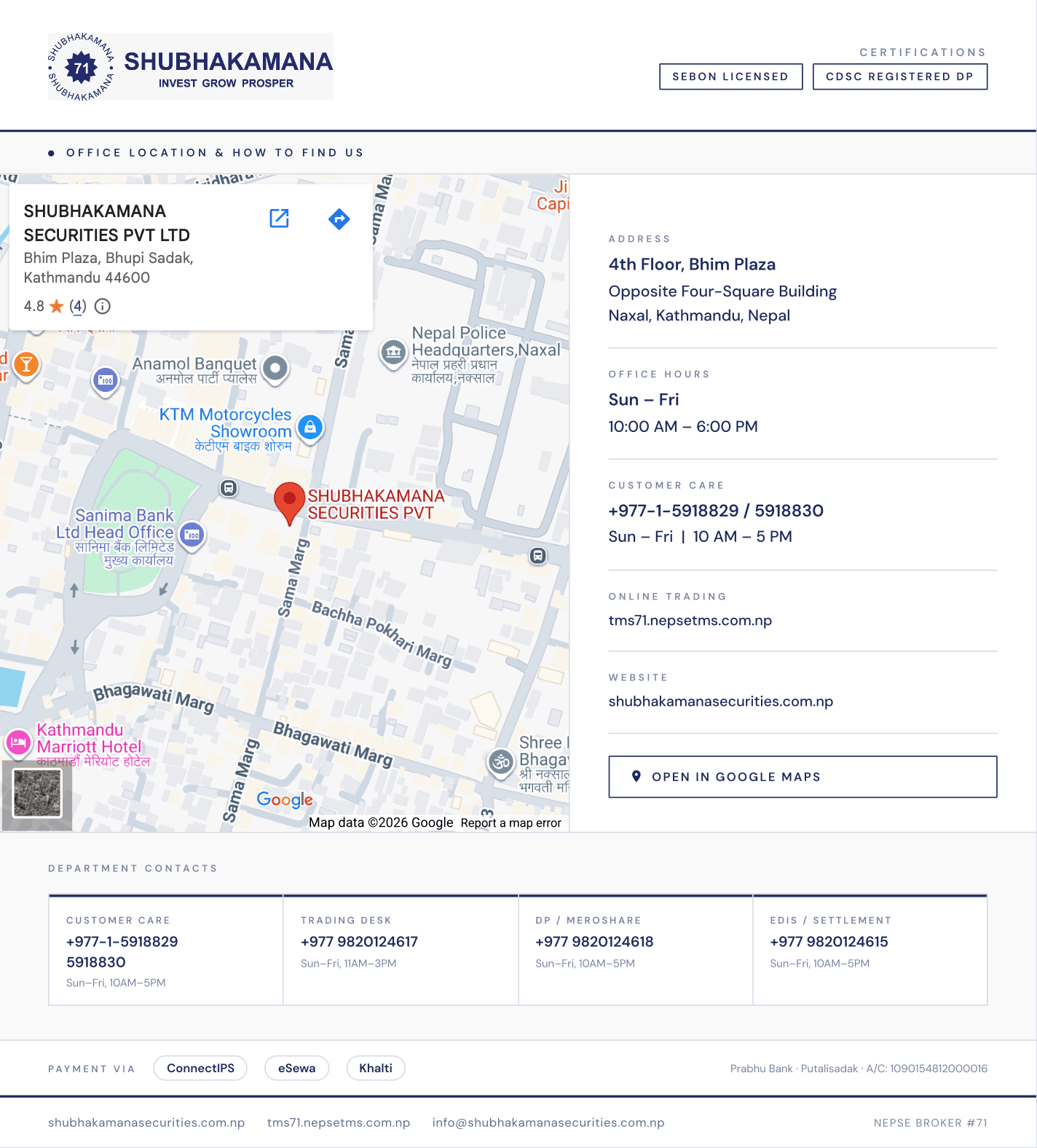
Task: Click the ATM marker left of Anamol Banquet
Action: pos(106,380)
